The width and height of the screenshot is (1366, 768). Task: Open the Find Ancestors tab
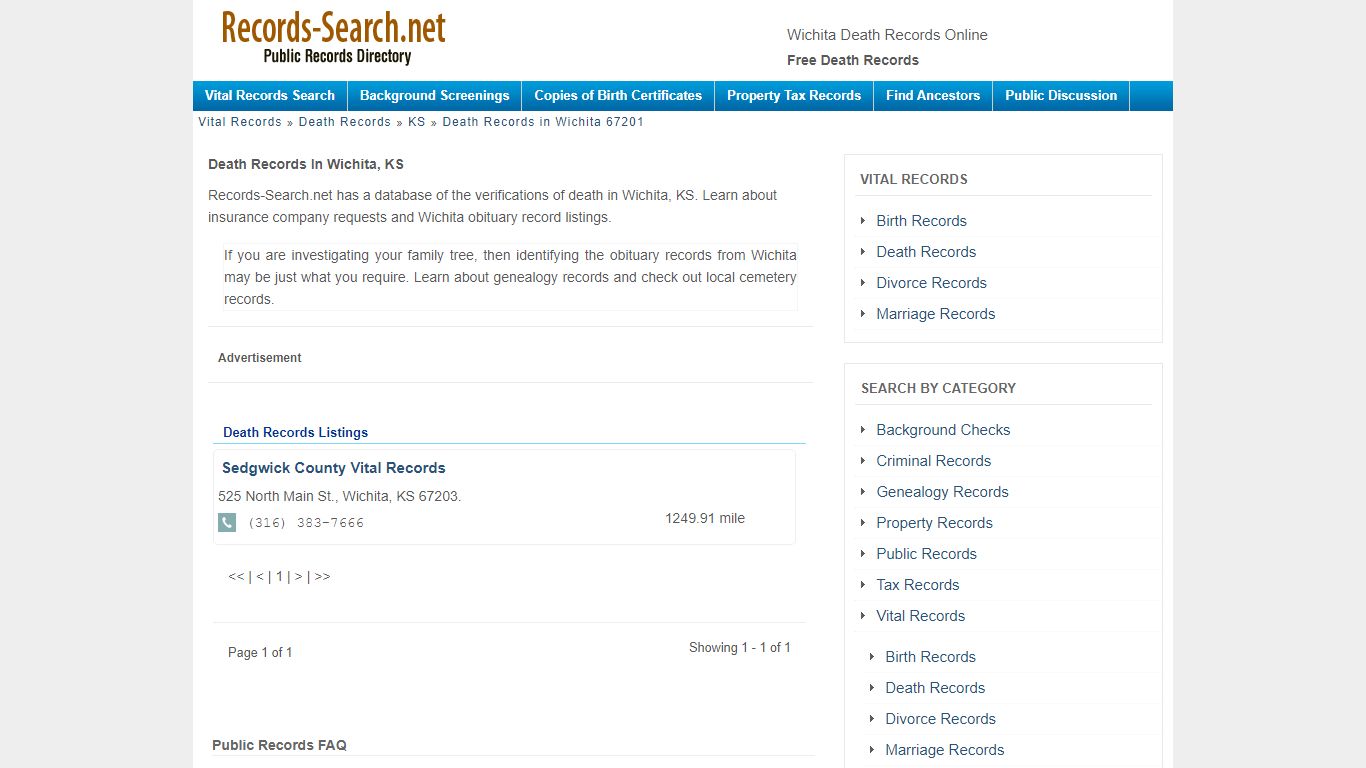coord(933,96)
